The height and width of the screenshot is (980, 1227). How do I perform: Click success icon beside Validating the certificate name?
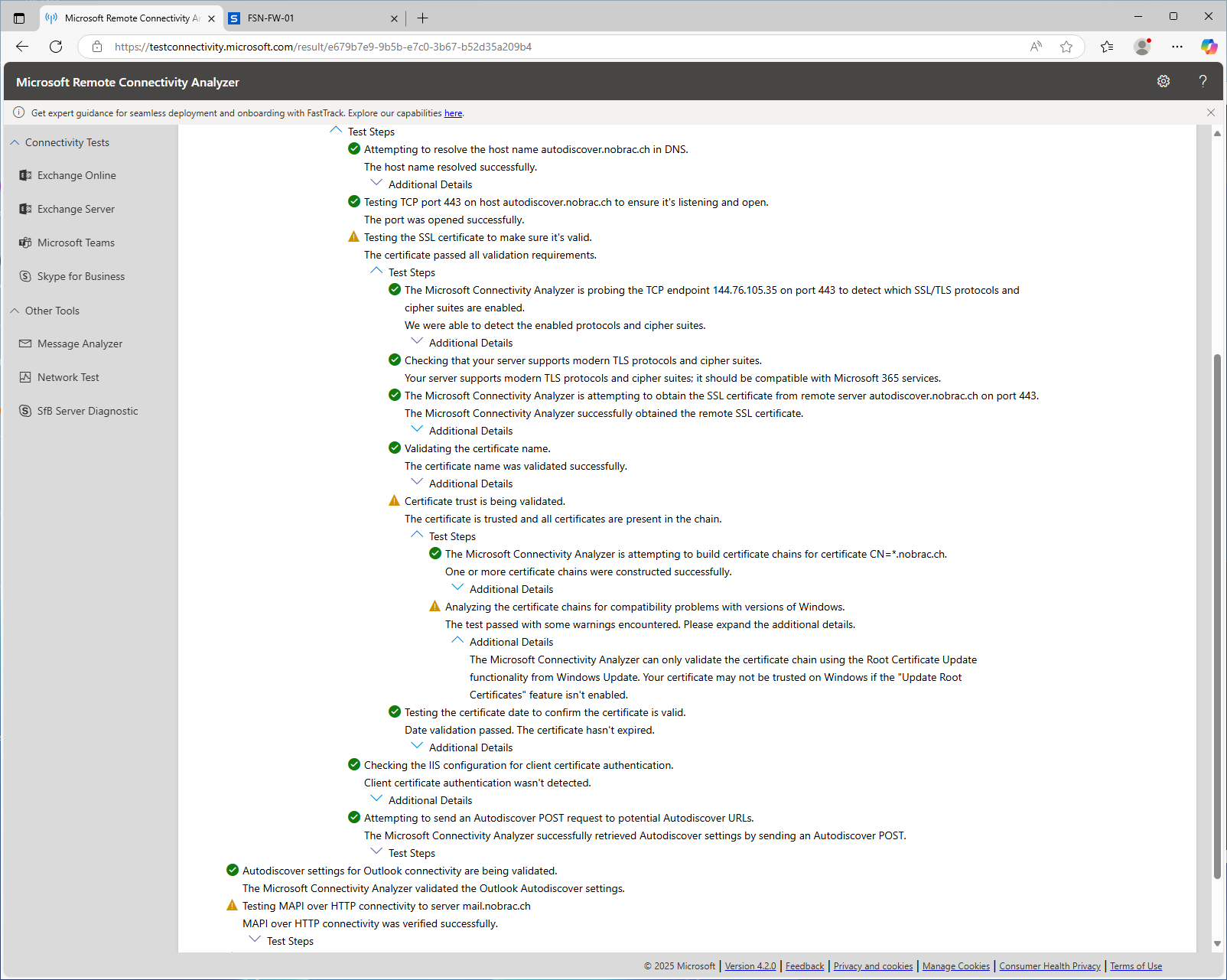point(394,448)
